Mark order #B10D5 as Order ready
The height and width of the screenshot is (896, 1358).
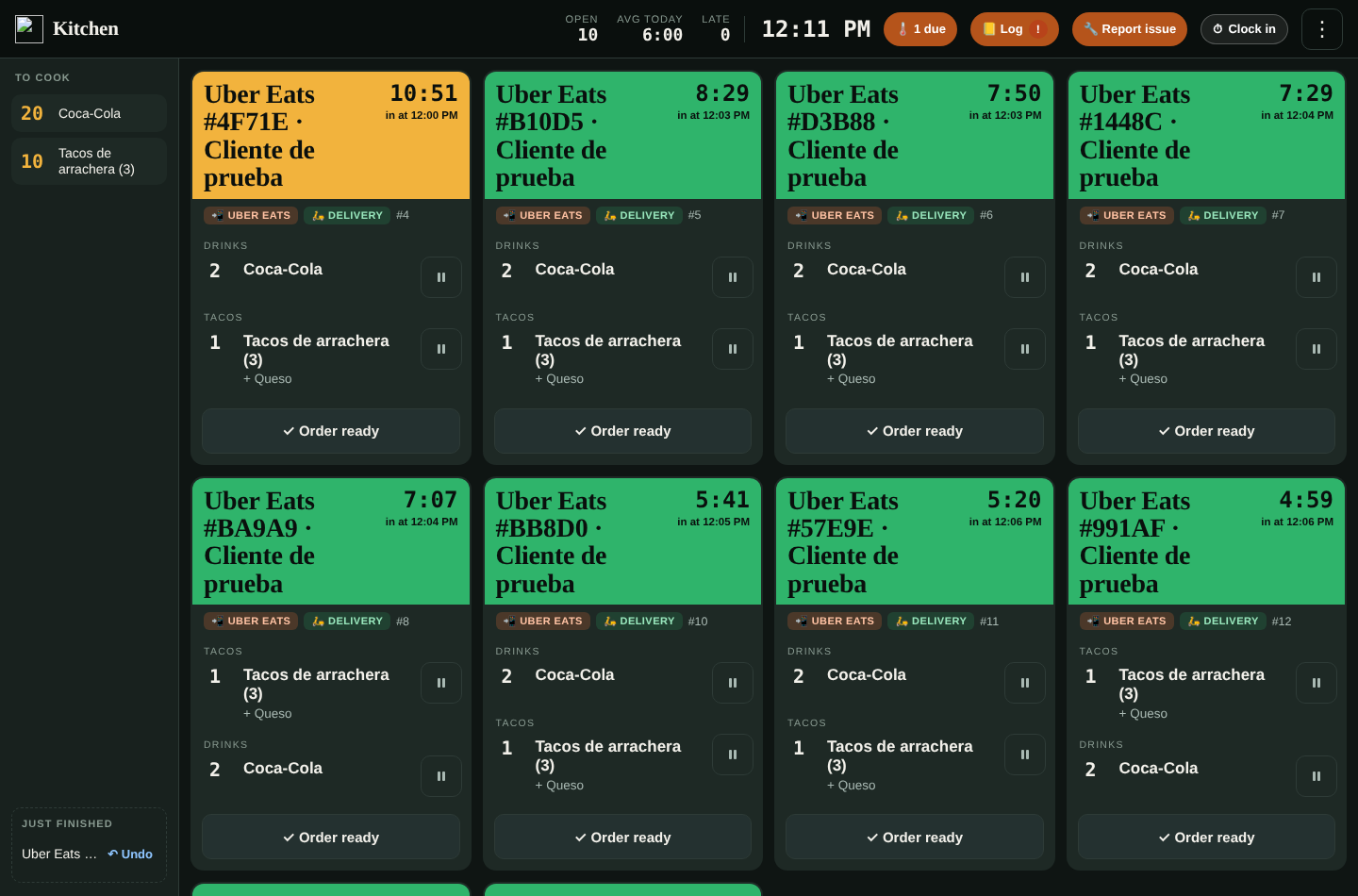tap(622, 431)
